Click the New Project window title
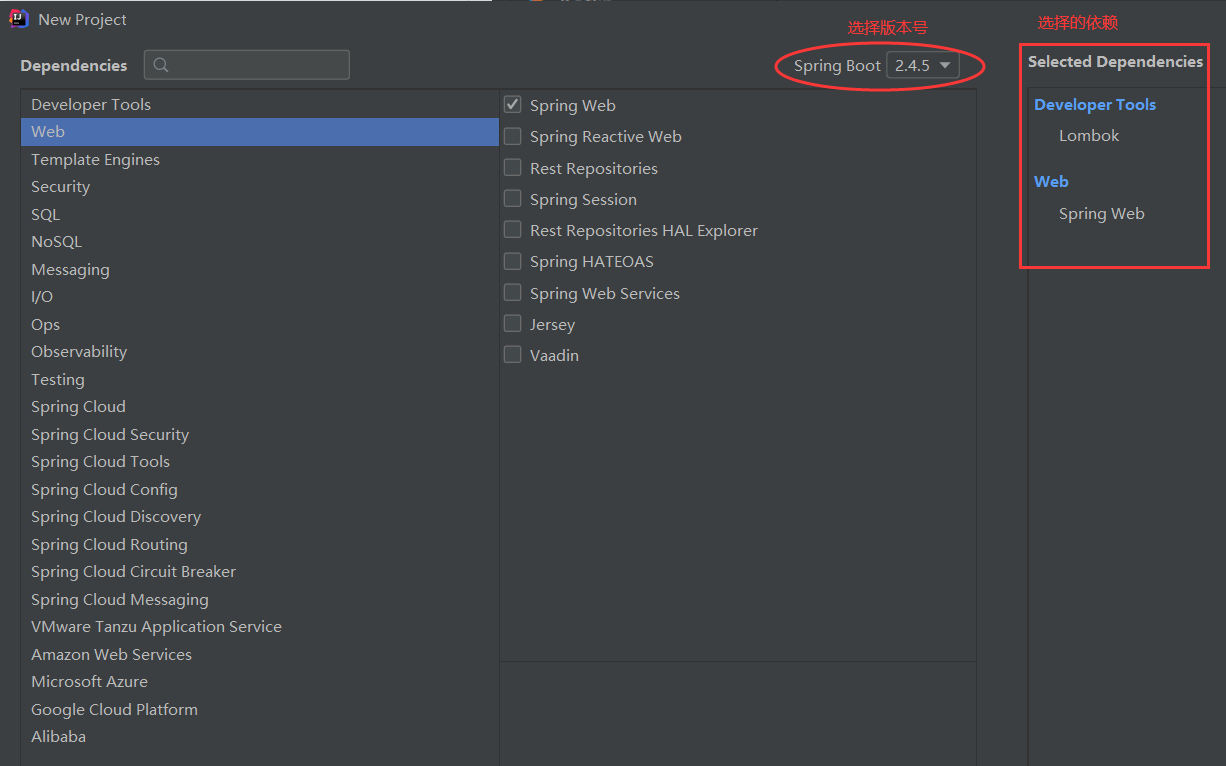 [83, 20]
